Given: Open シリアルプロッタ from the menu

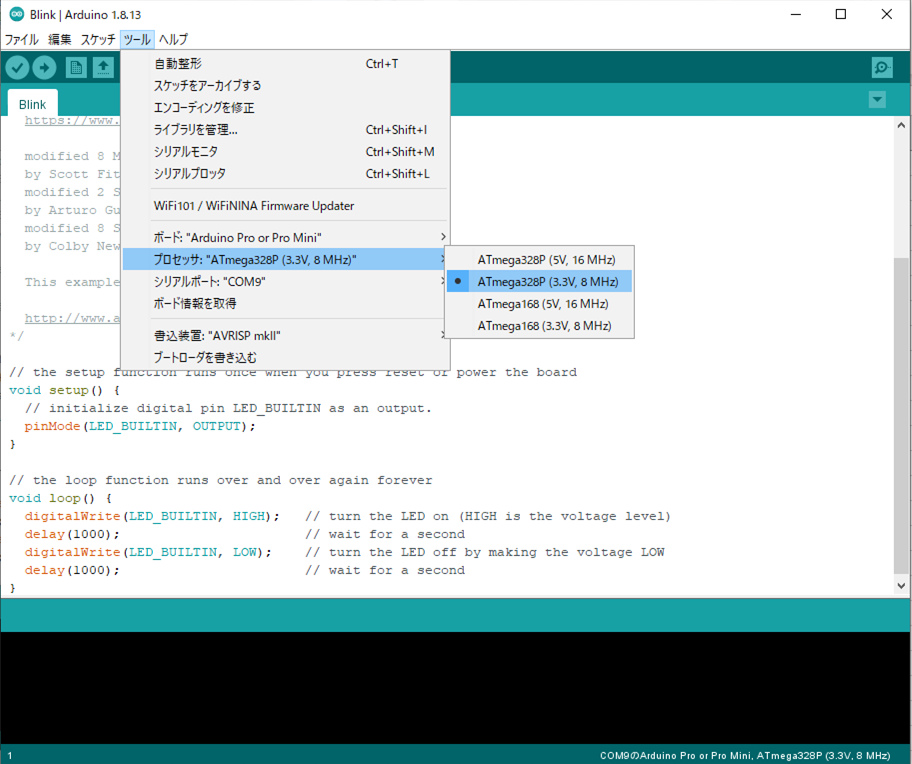Looking at the screenshot, I should pos(285,173).
